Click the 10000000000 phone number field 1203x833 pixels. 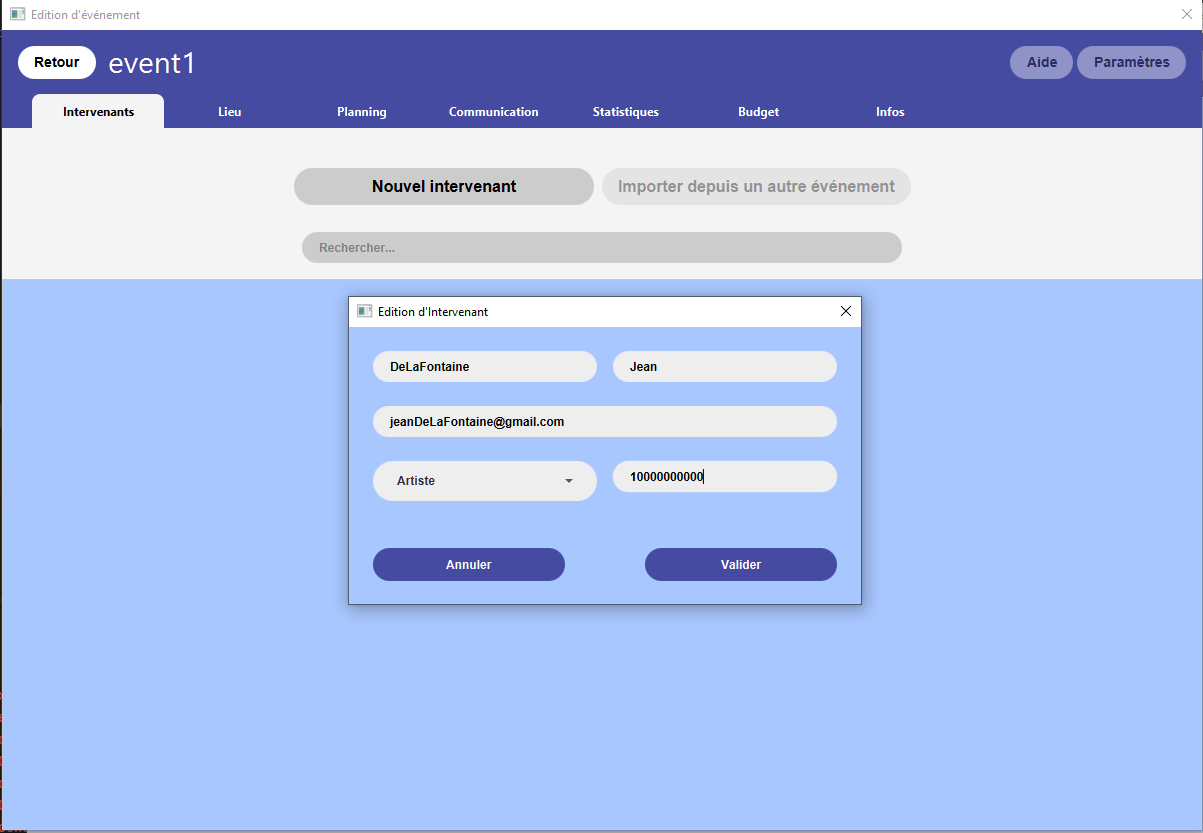[725, 476]
